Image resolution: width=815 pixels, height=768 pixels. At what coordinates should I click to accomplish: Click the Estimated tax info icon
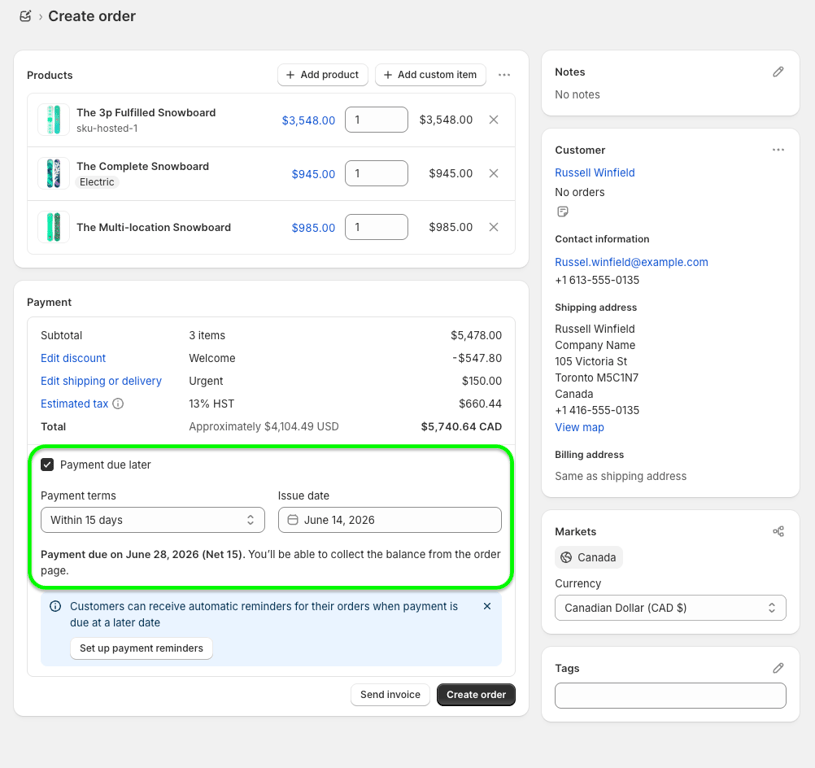118,404
